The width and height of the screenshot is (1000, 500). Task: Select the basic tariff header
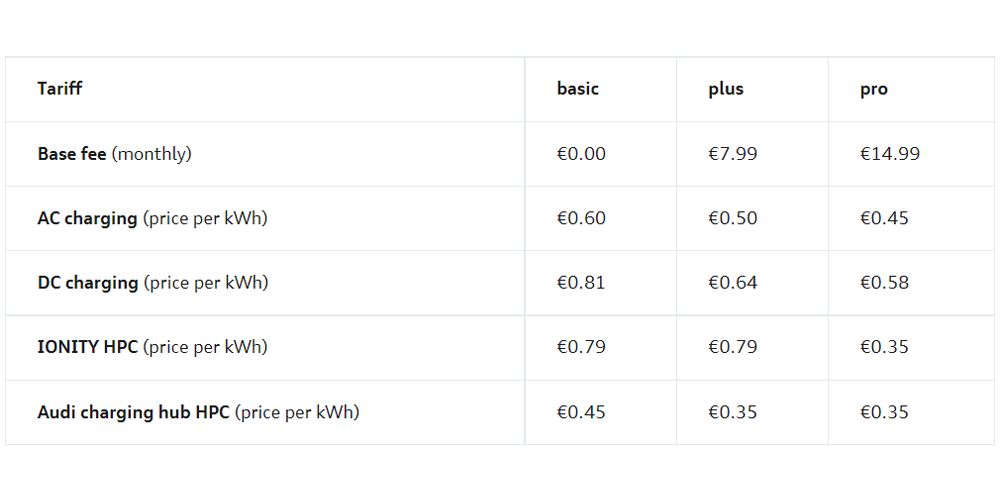click(578, 89)
